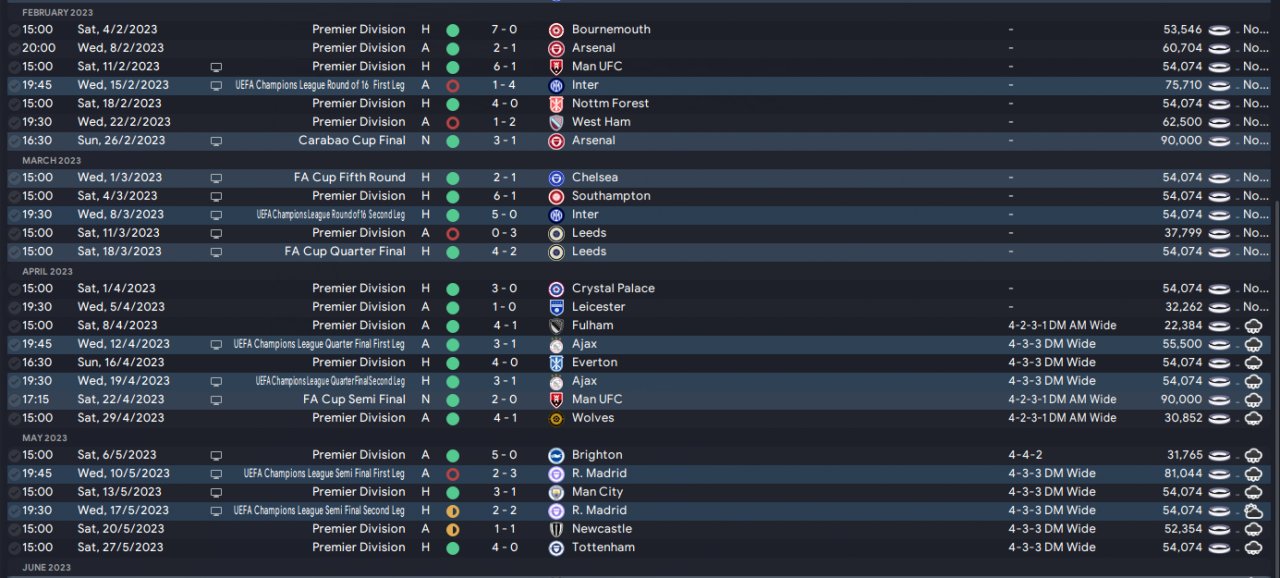1280x578 pixels.
Task: Click the TV icon on Carabao Cup Final row
Action: (x=216, y=141)
